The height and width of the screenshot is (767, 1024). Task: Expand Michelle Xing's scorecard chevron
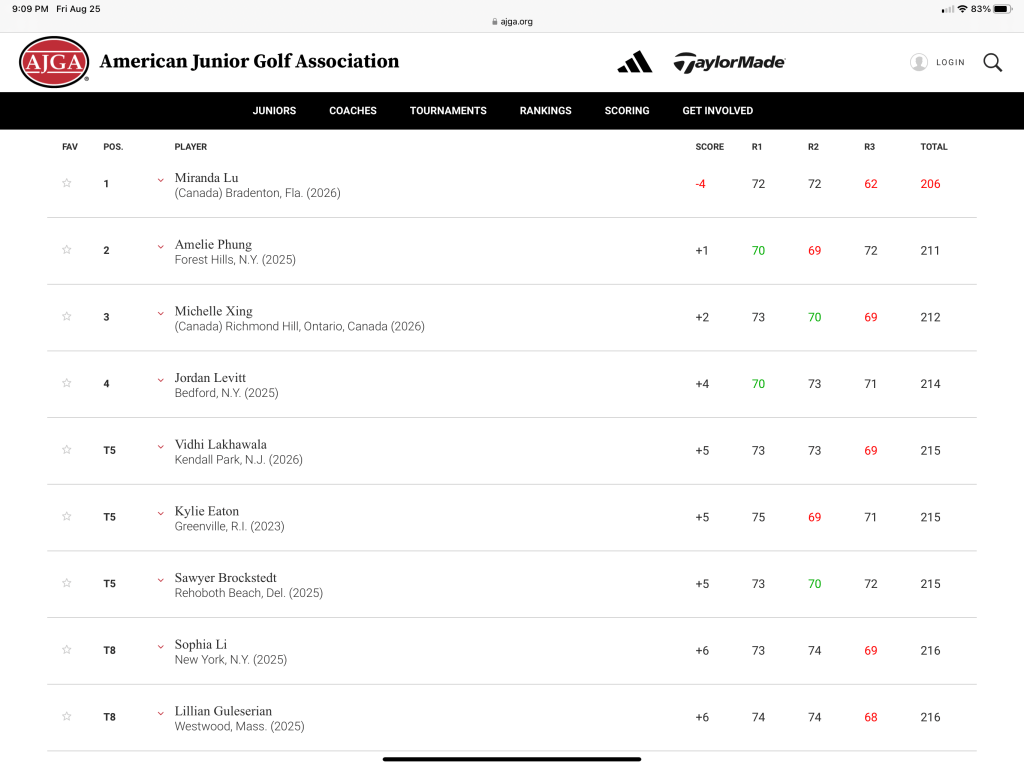tap(160, 313)
